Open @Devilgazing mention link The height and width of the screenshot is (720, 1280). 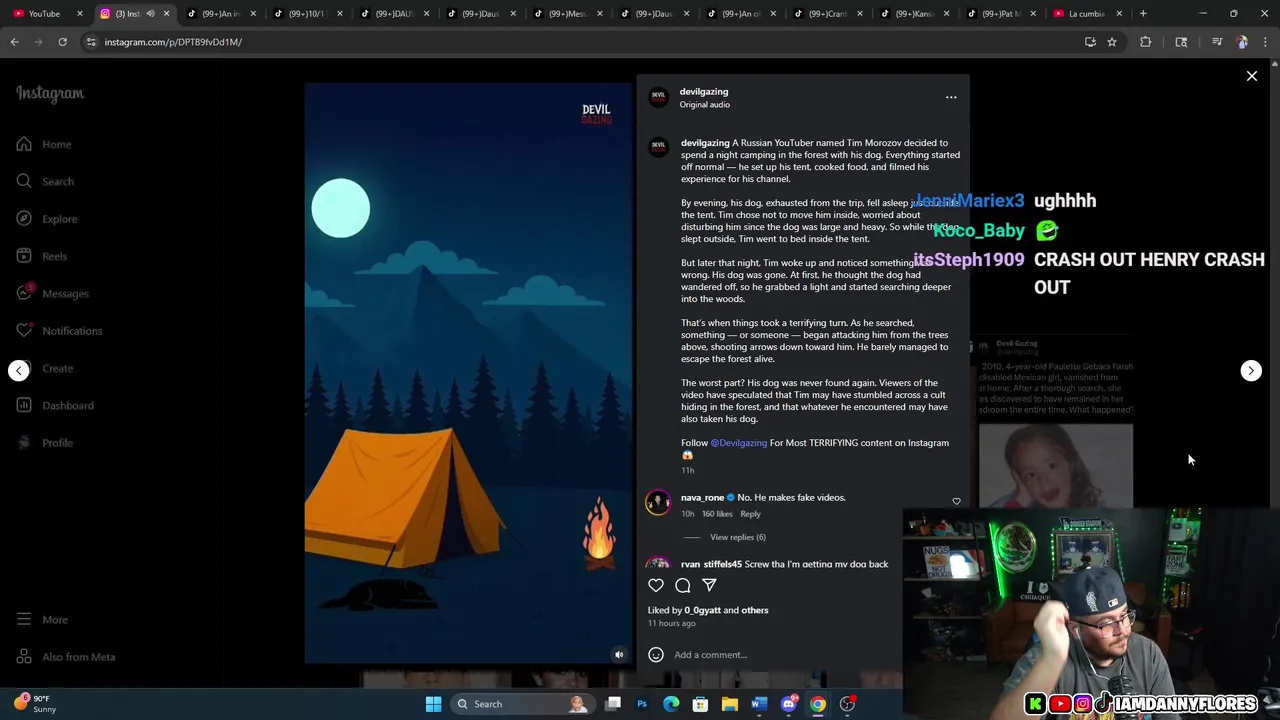(x=738, y=443)
